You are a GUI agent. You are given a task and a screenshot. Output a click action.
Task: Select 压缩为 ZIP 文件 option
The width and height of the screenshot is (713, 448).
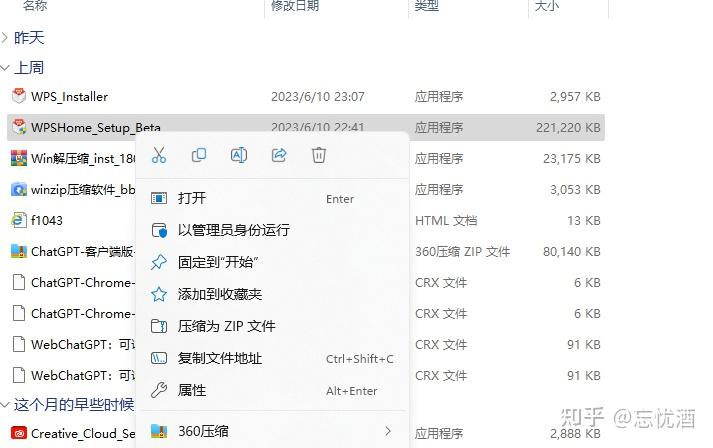point(272,326)
